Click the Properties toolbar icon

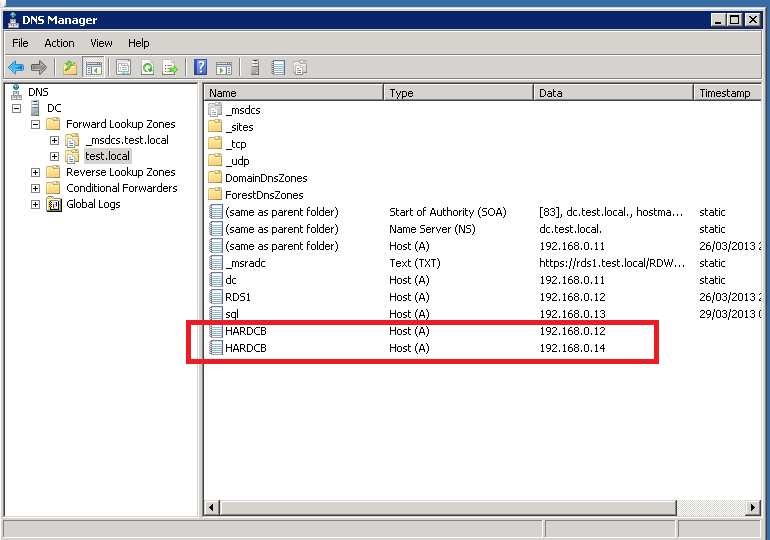(123, 67)
